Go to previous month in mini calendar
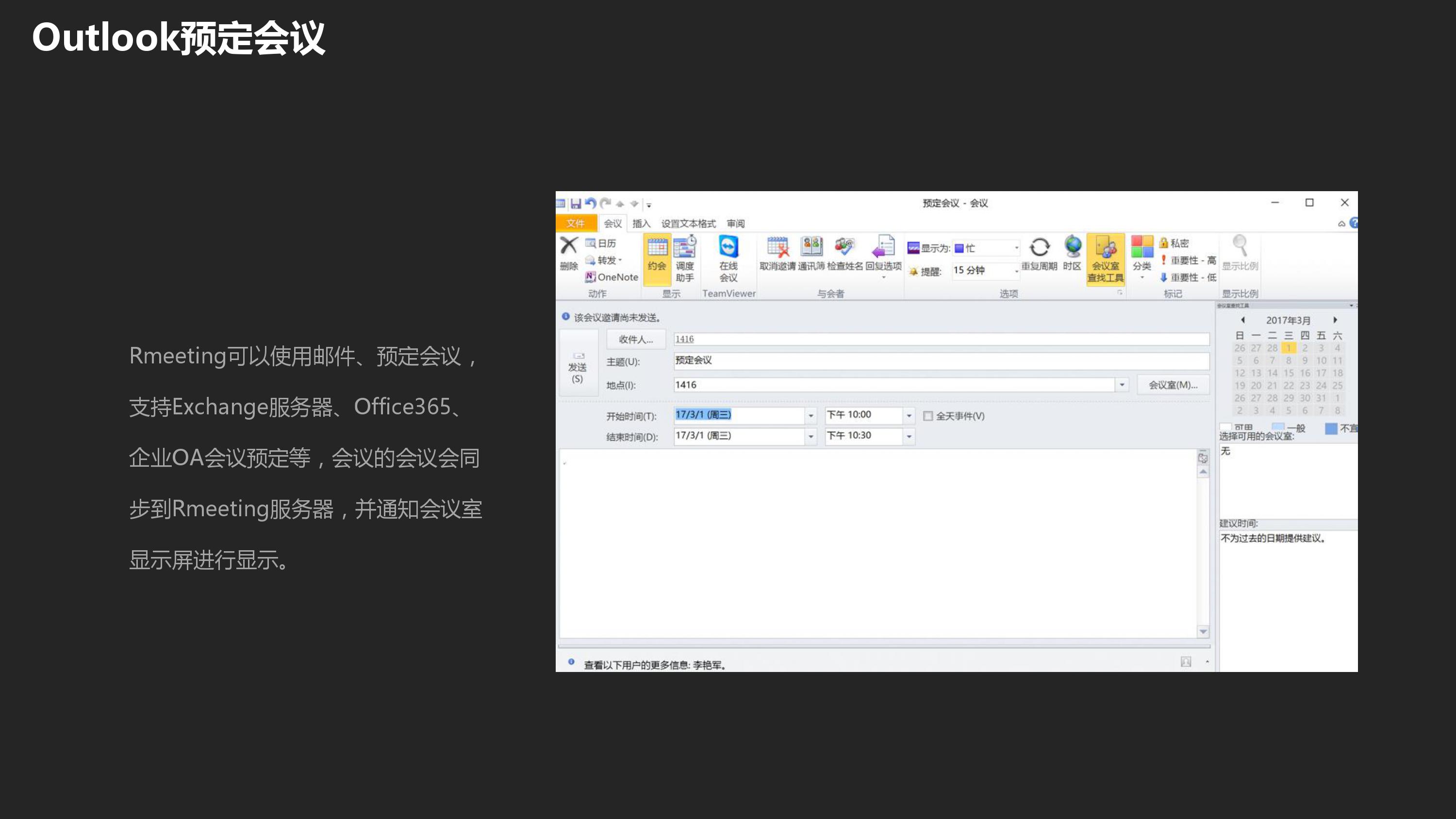 pos(1242,320)
